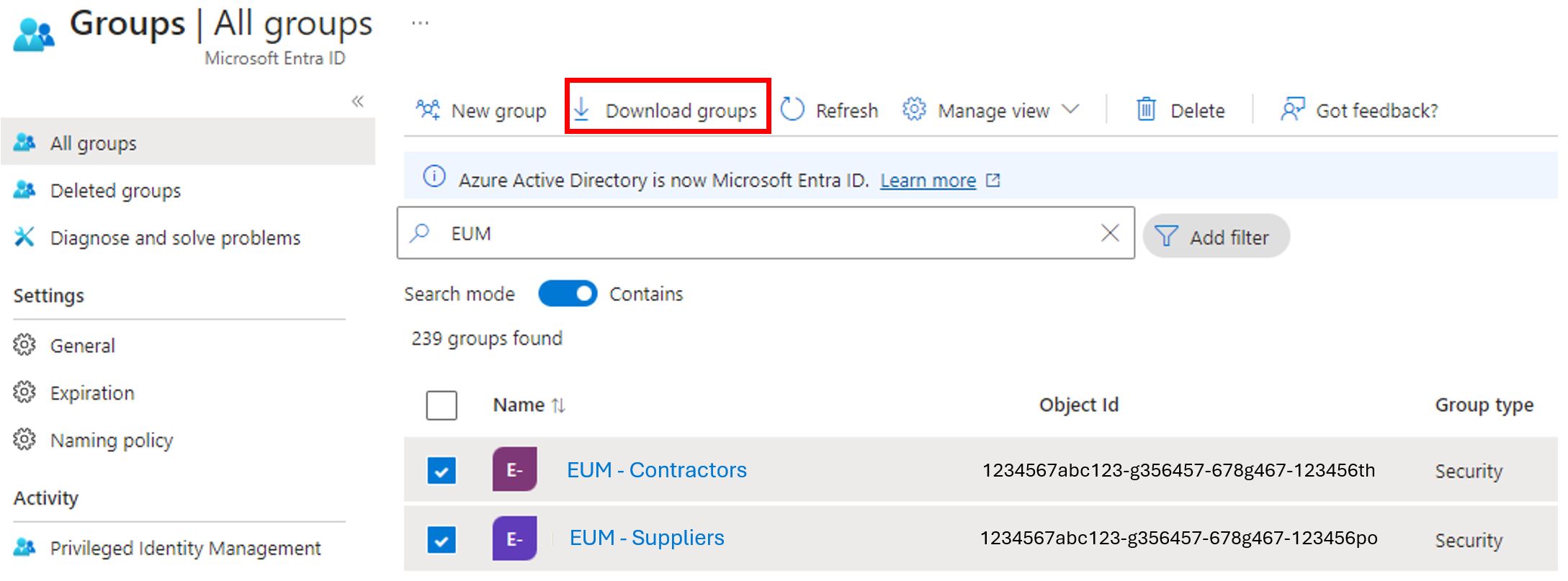
Task: Click the All groups sidebar icon
Action: (24, 142)
